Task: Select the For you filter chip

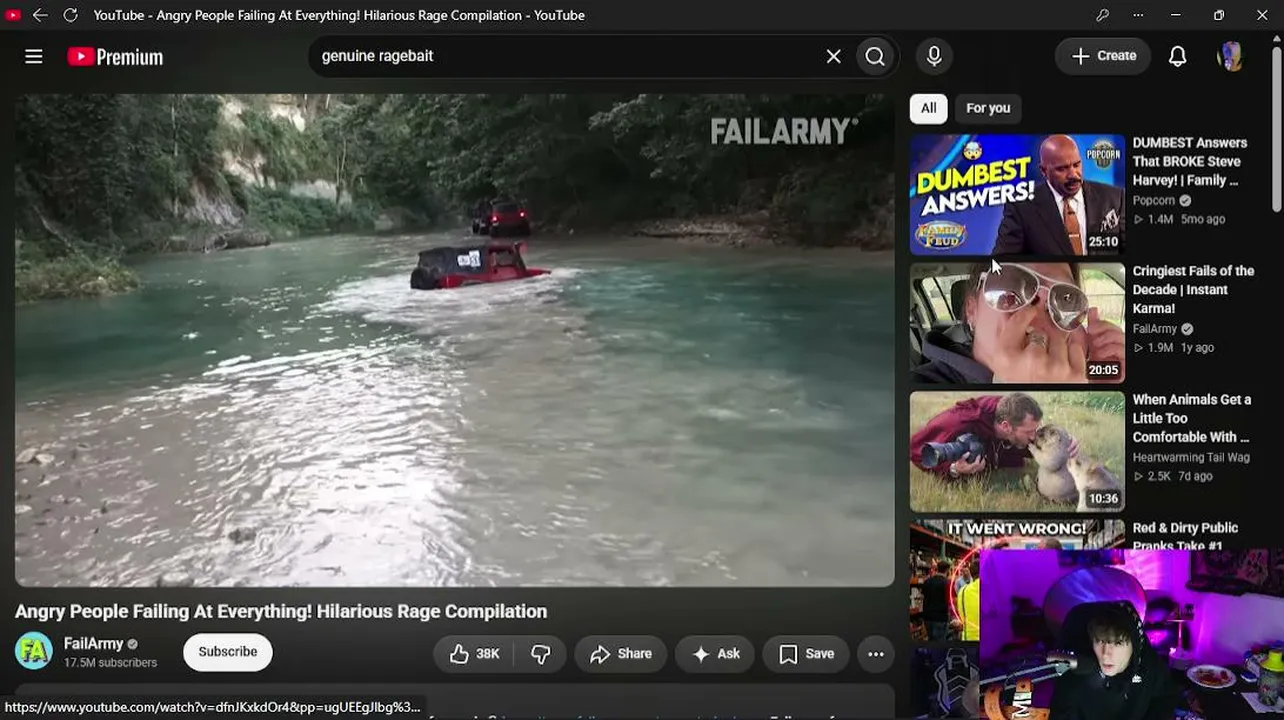Action: pos(988,108)
